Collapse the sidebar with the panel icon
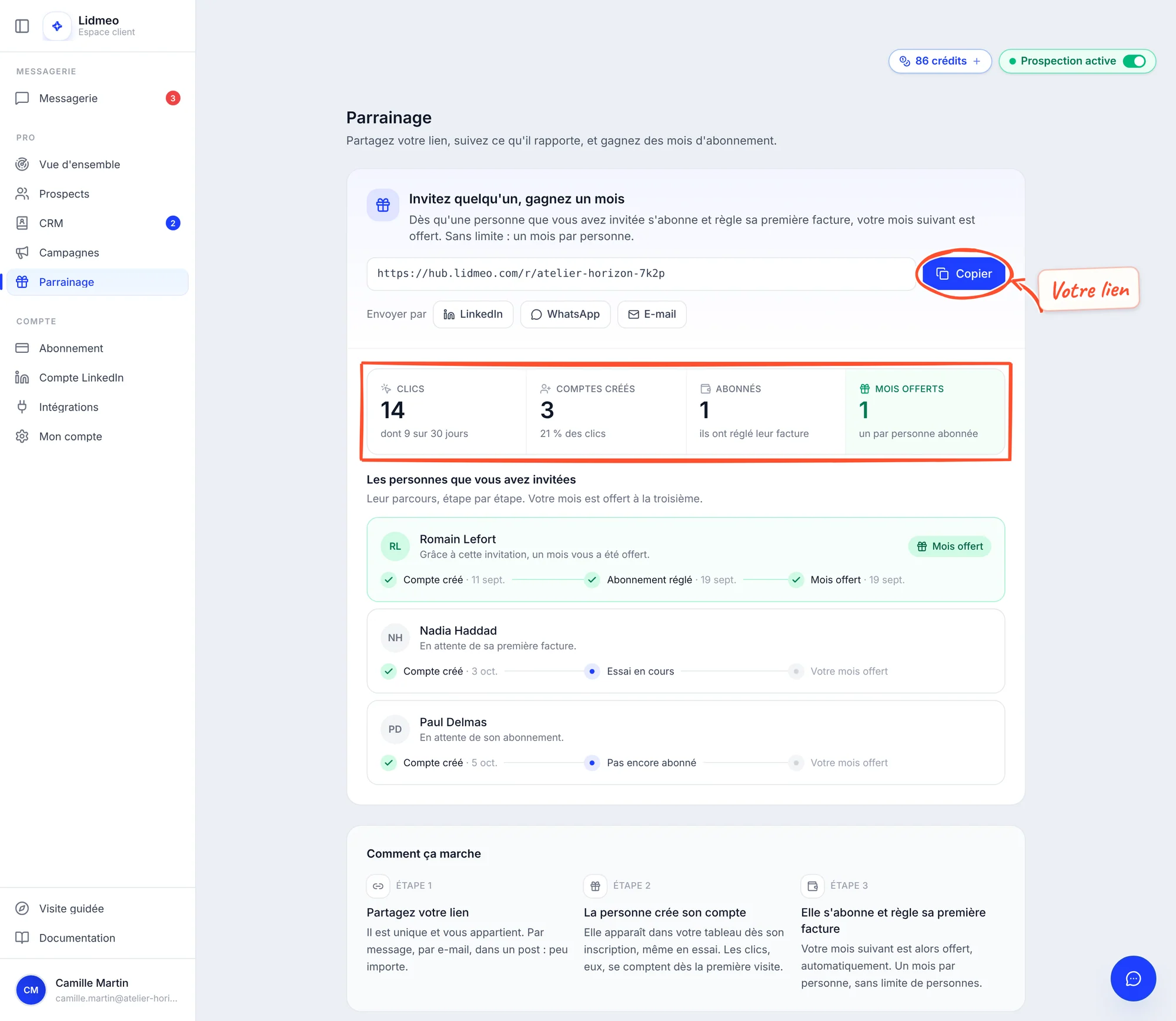 click(22, 26)
